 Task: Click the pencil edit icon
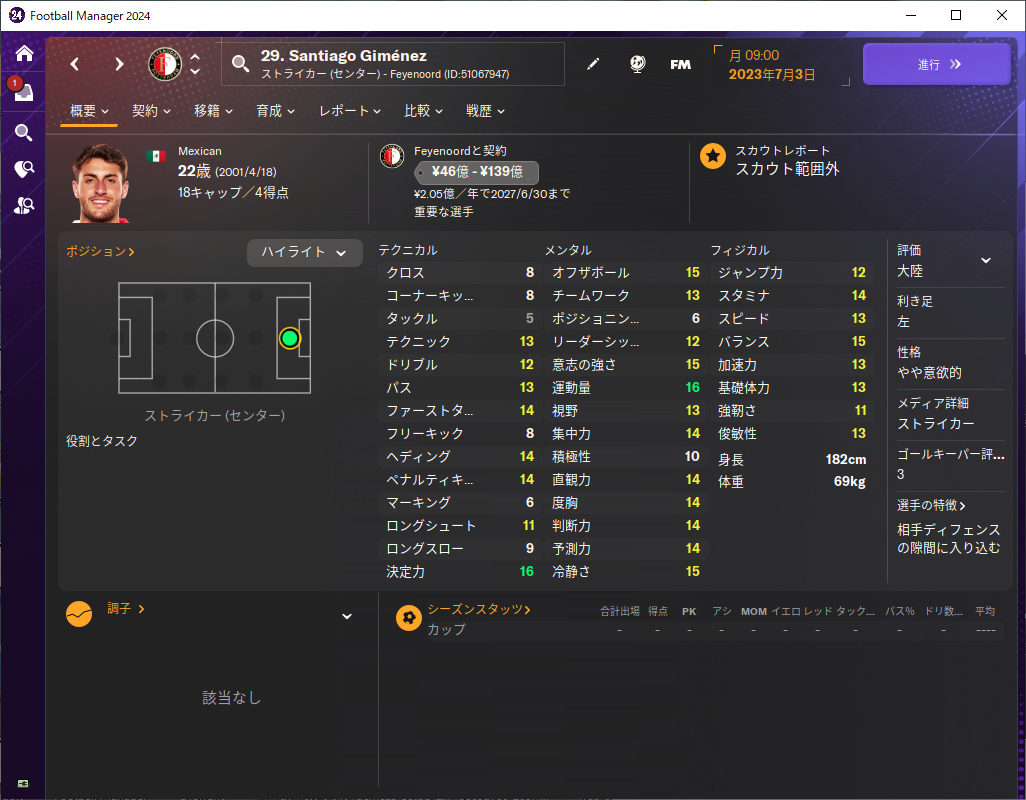pos(593,64)
